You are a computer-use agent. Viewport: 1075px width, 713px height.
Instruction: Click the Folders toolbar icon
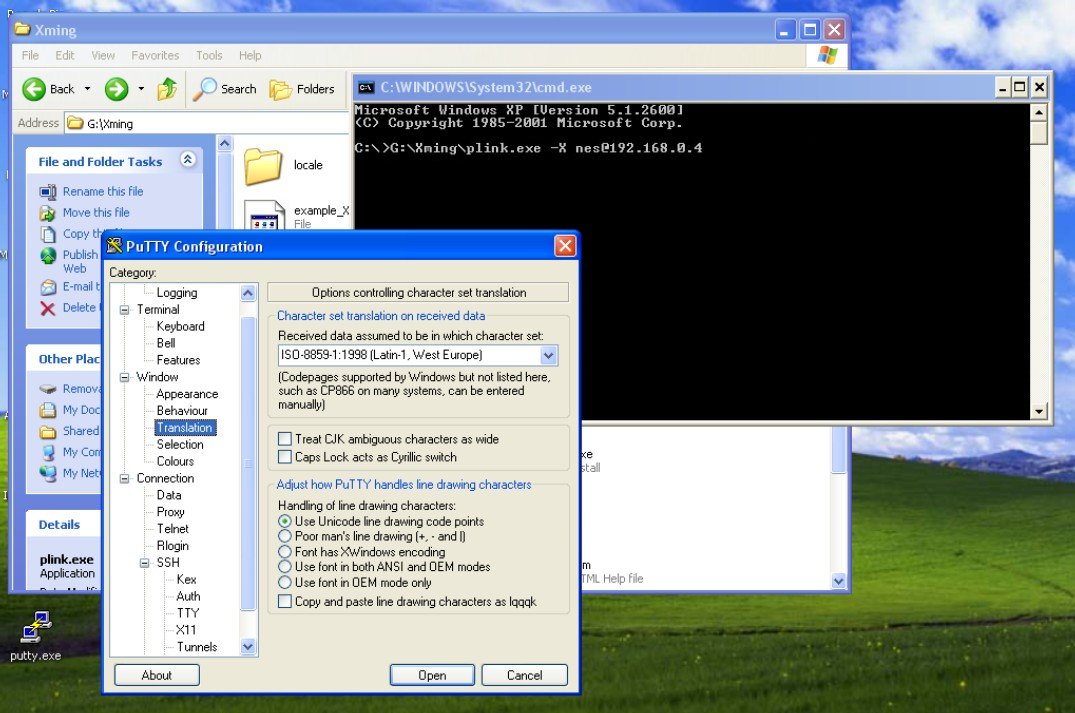[280, 89]
